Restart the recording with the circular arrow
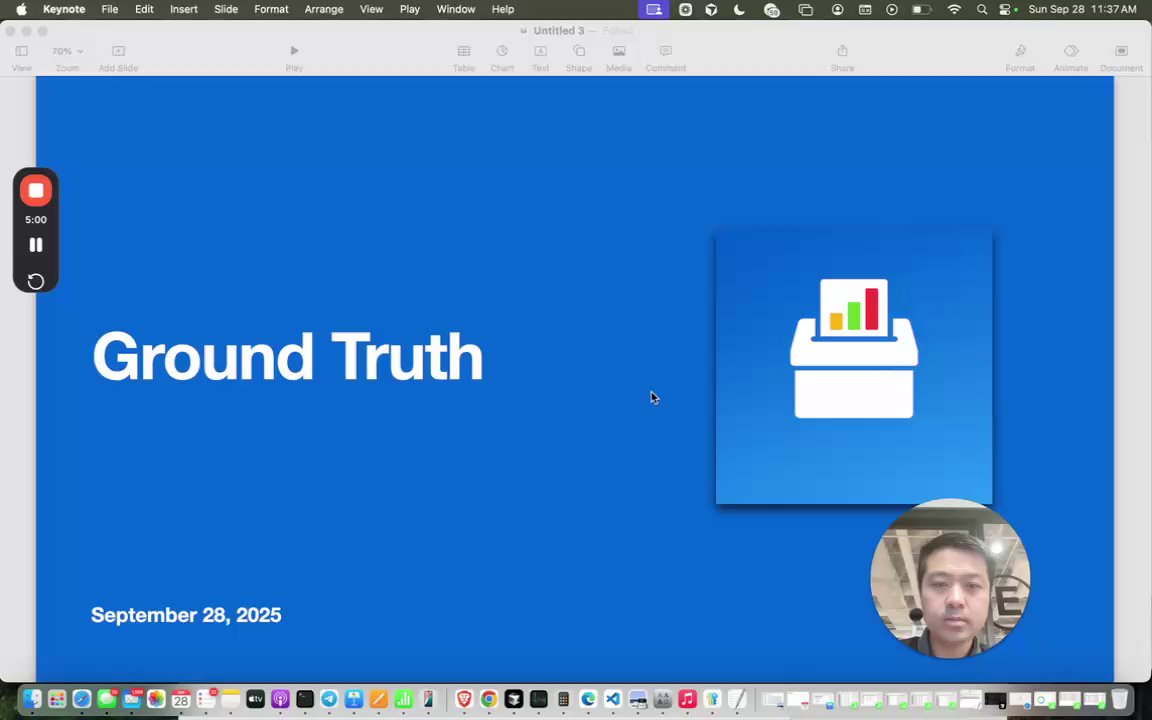The width and height of the screenshot is (1152, 720). tap(35, 281)
